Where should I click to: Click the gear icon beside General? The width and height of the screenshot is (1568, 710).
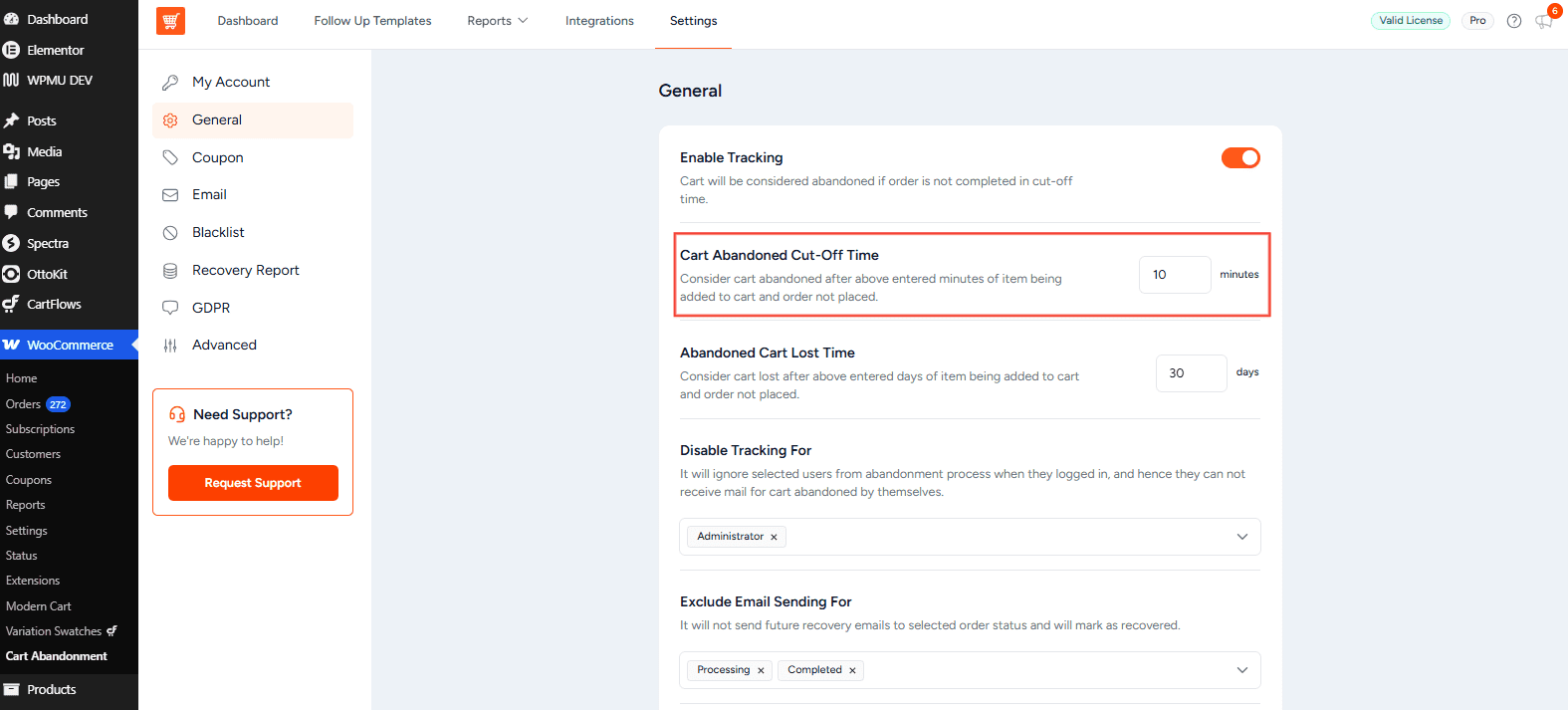pos(170,120)
